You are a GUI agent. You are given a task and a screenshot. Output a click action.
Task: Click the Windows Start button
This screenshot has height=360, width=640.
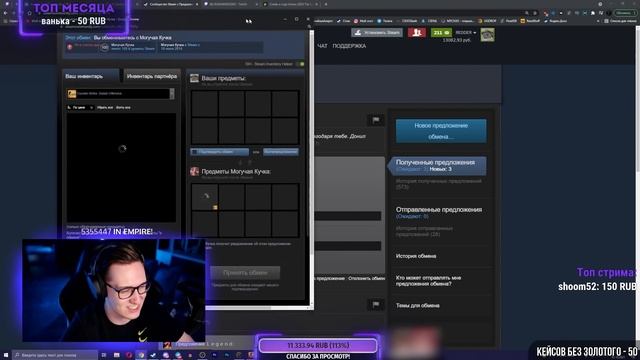pos(6,355)
